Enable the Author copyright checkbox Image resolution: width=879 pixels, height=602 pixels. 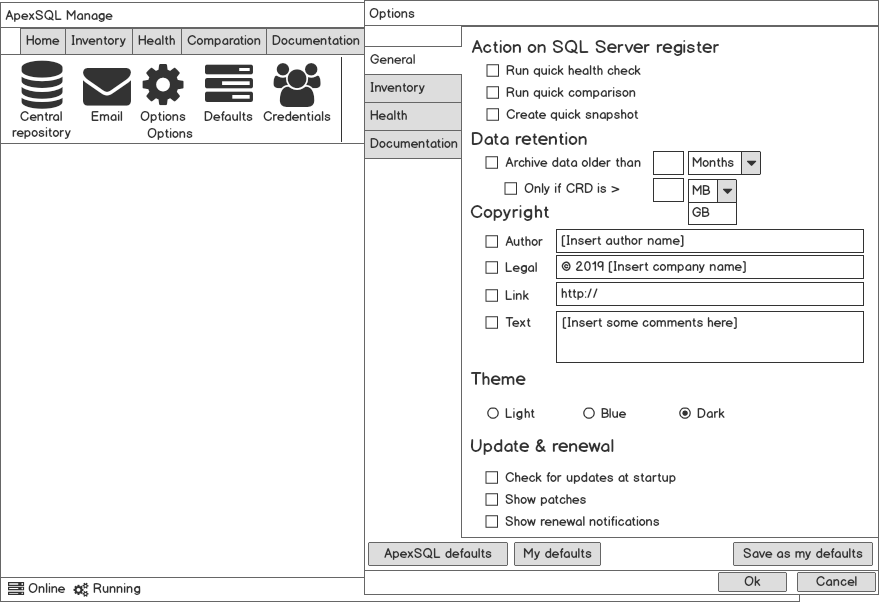pyautogui.click(x=492, y=242)
